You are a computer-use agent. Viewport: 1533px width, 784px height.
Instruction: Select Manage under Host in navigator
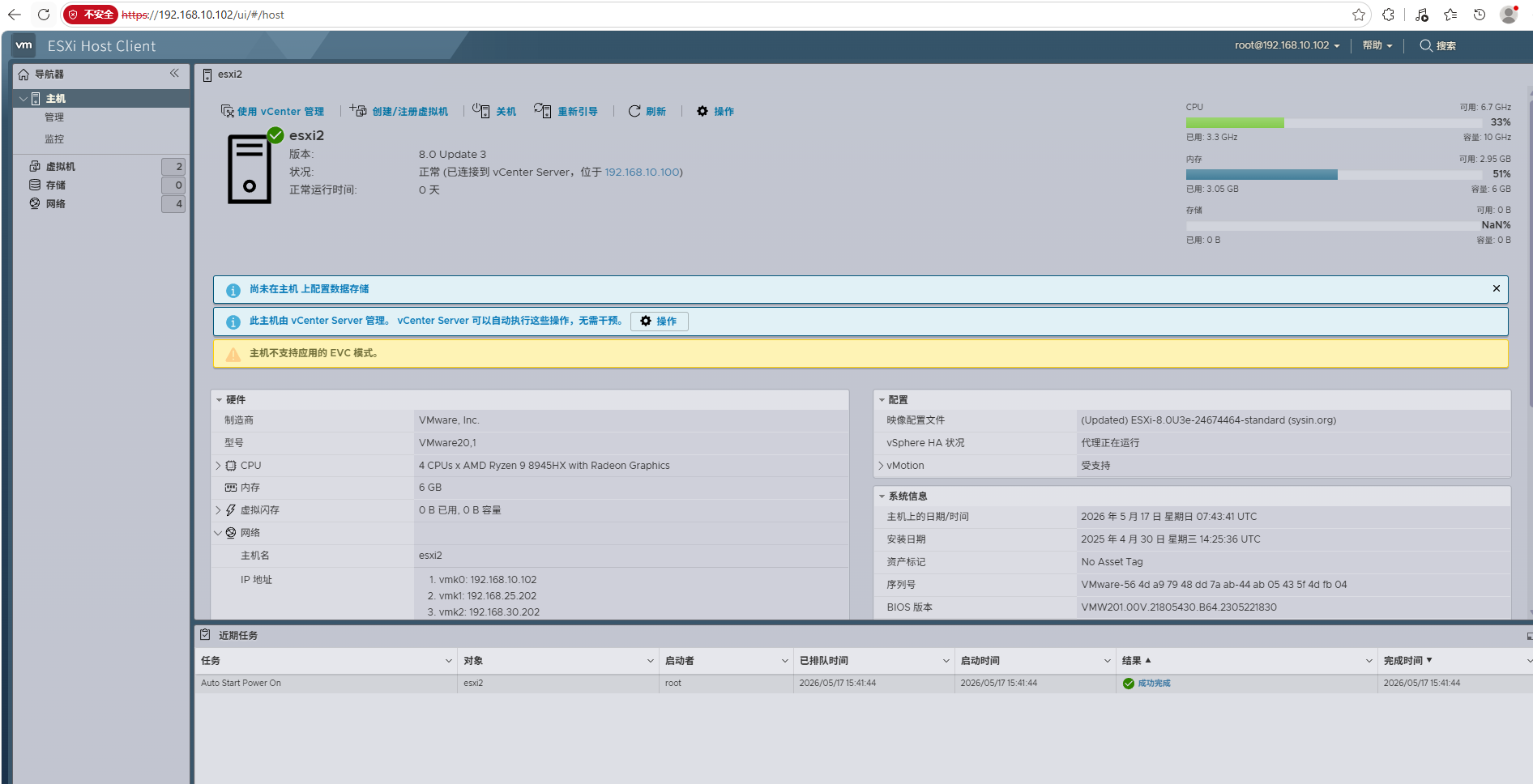(x=54, y=117)
